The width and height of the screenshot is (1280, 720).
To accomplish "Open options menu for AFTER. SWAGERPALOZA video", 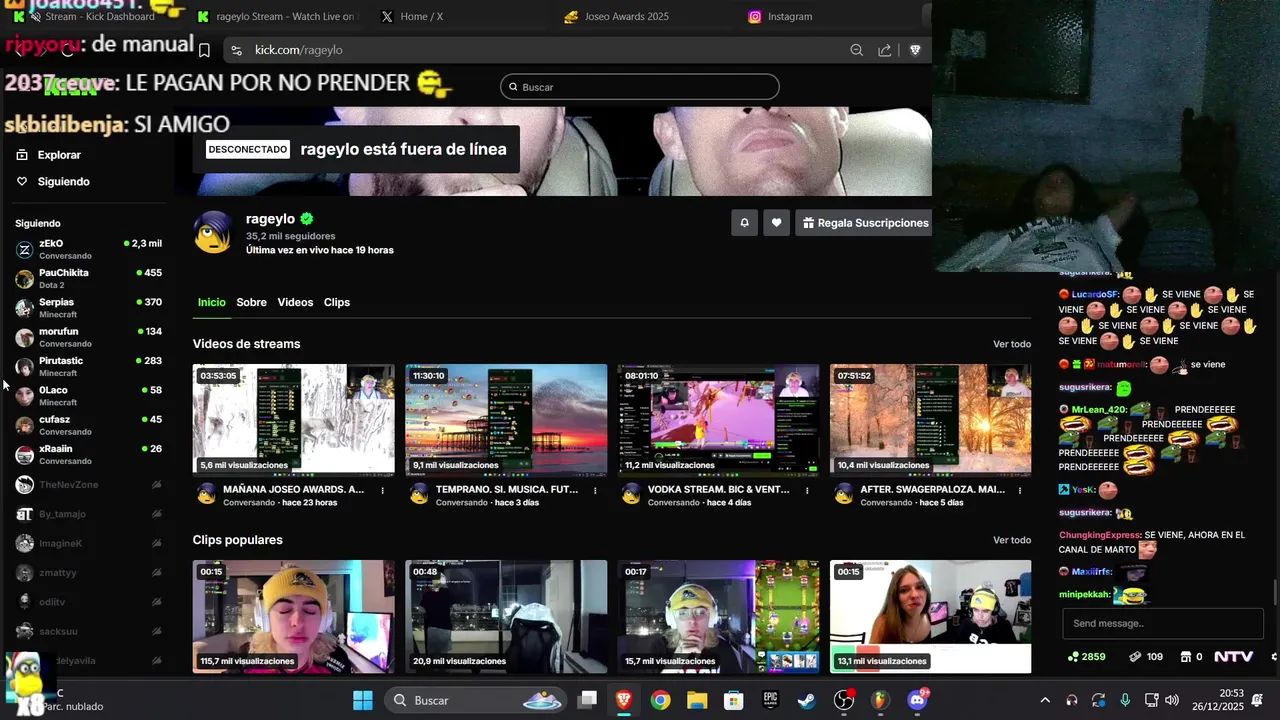I will [x=1020, y=491].
